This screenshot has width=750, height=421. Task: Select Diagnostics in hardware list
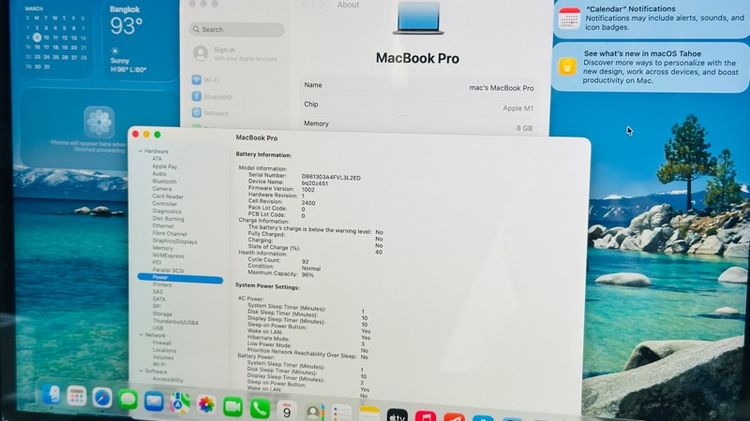point(167,211)
